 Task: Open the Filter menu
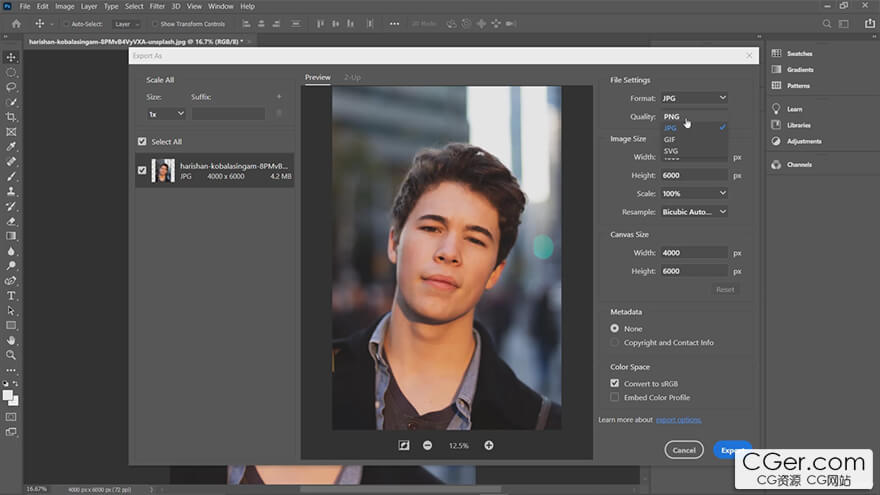point(157,6)
